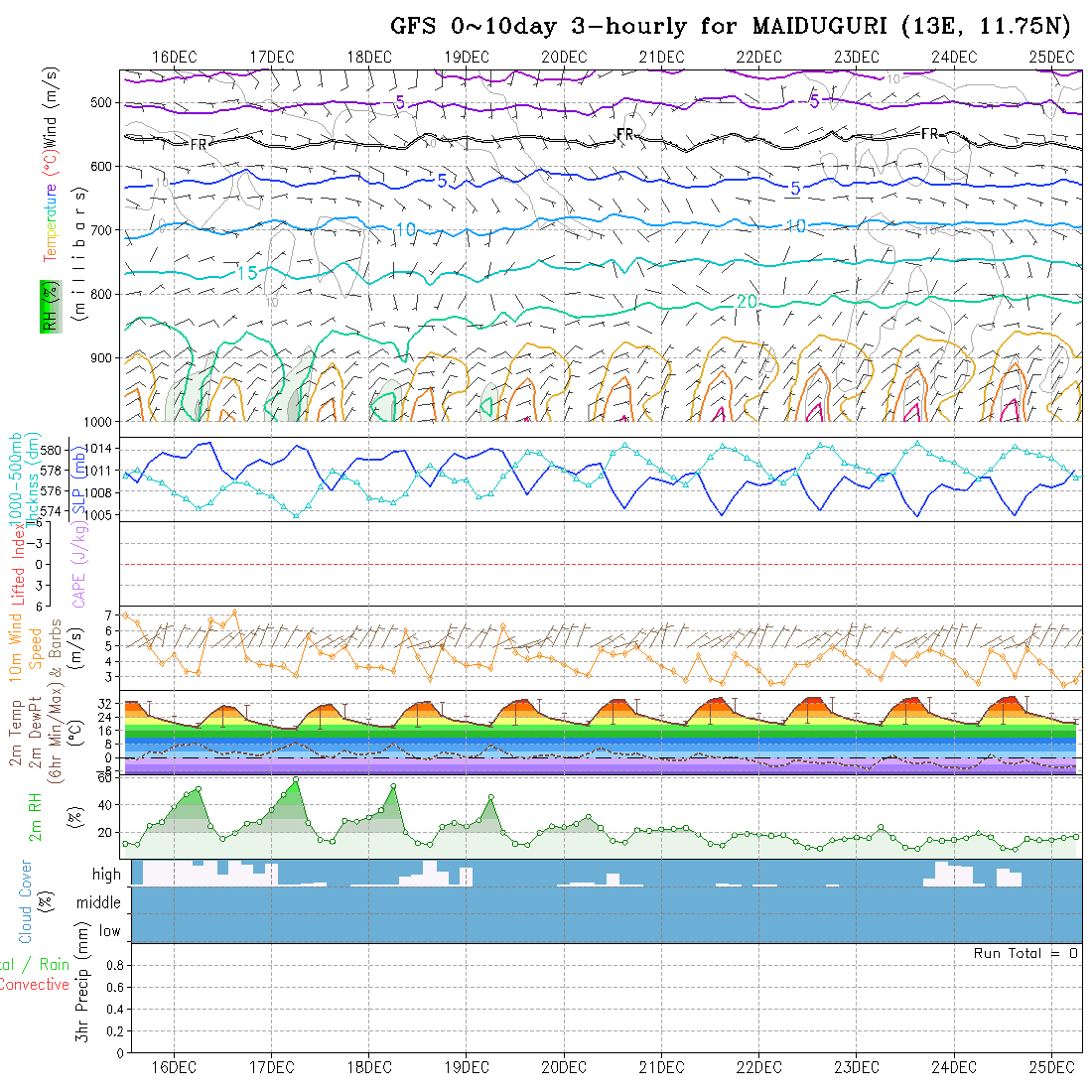The image size is (1092, 1092).
Task: Click the green 20 temperature contour label
Action: point(748,301)
